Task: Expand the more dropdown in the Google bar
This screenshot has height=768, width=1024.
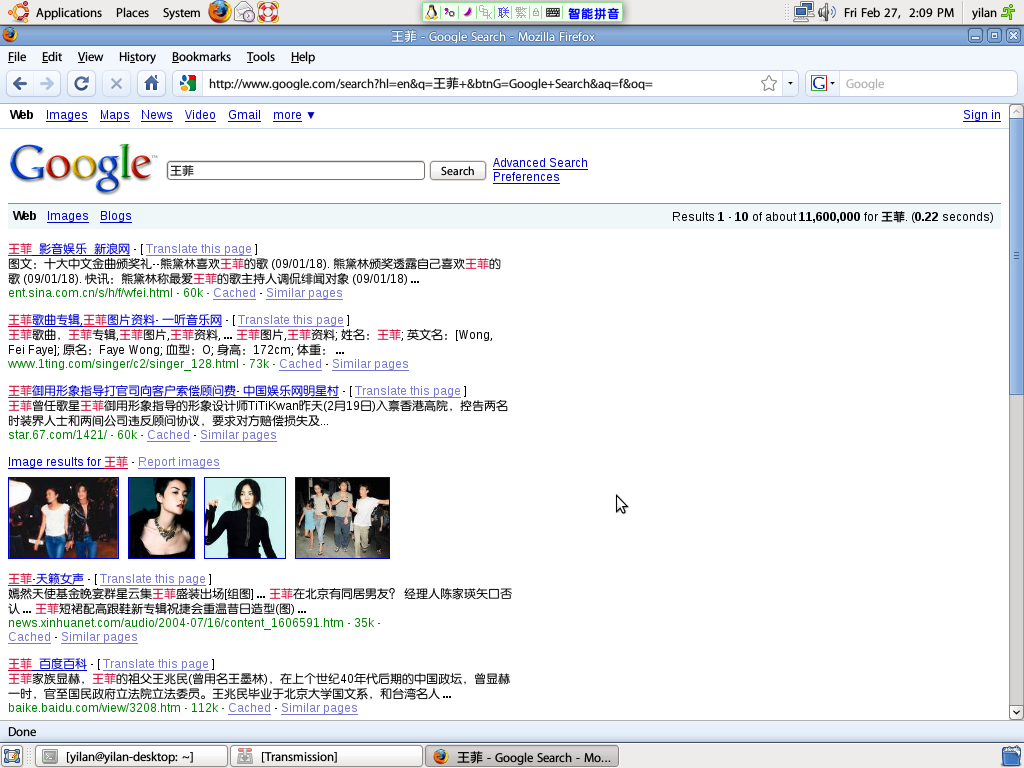Action: point(293,115)
